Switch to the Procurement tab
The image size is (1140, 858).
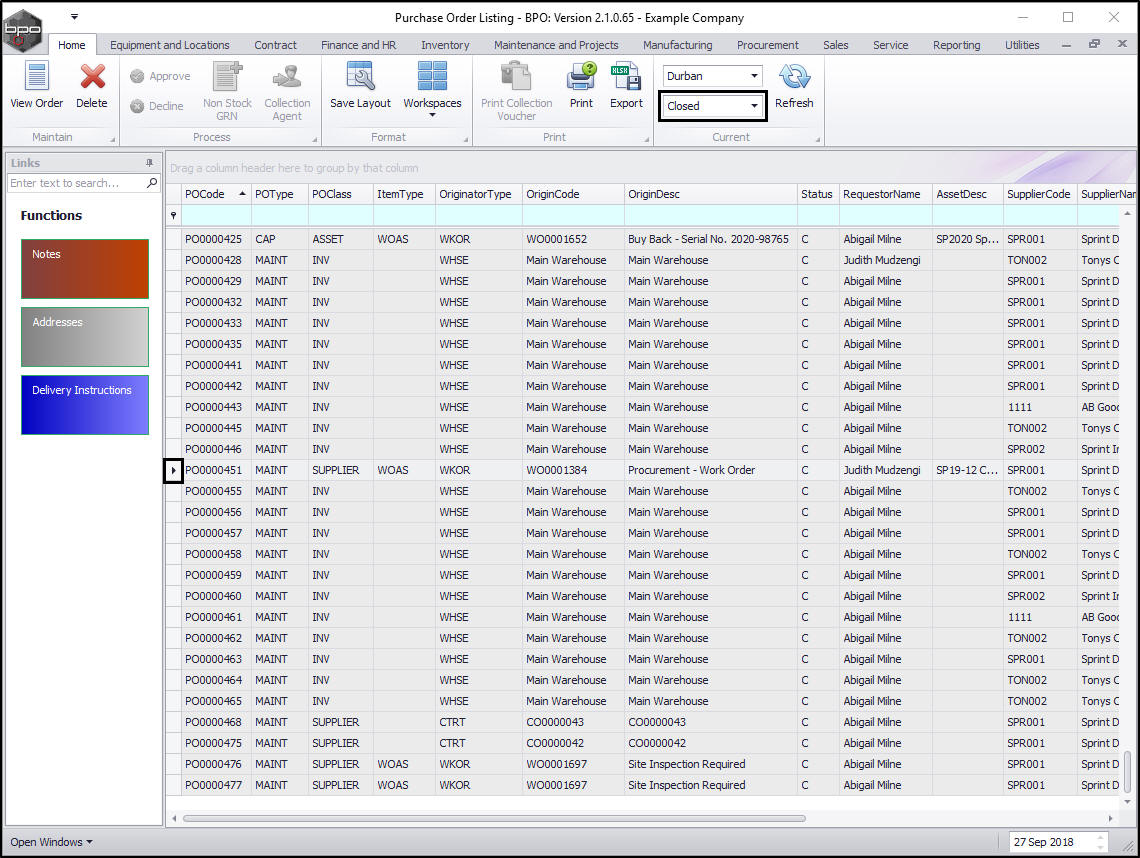click(x=767, y=45)
